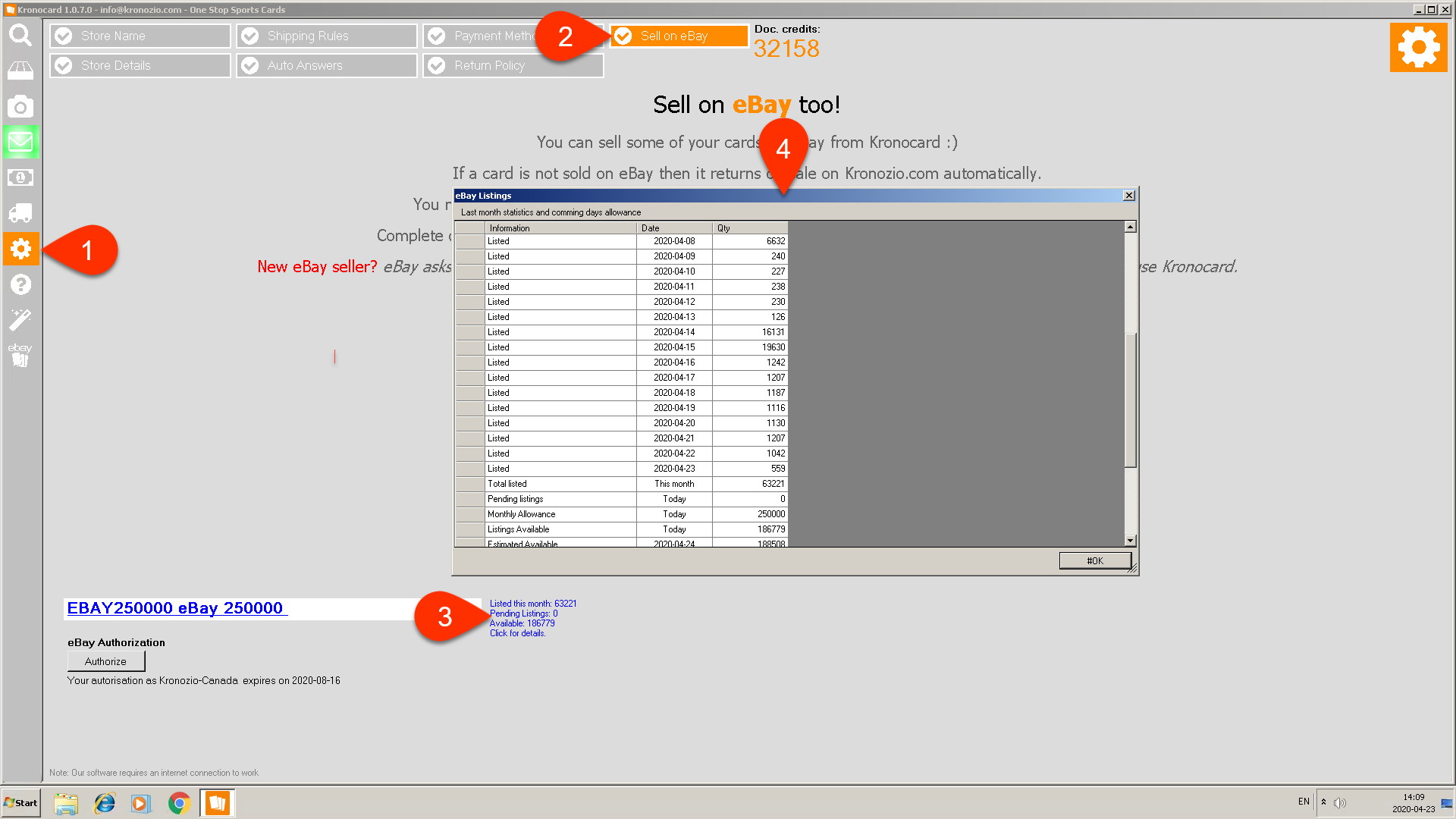Click the Information column header
This screenshot has width=1456, height=819.
pyautogui.click(x=560, y=227)
